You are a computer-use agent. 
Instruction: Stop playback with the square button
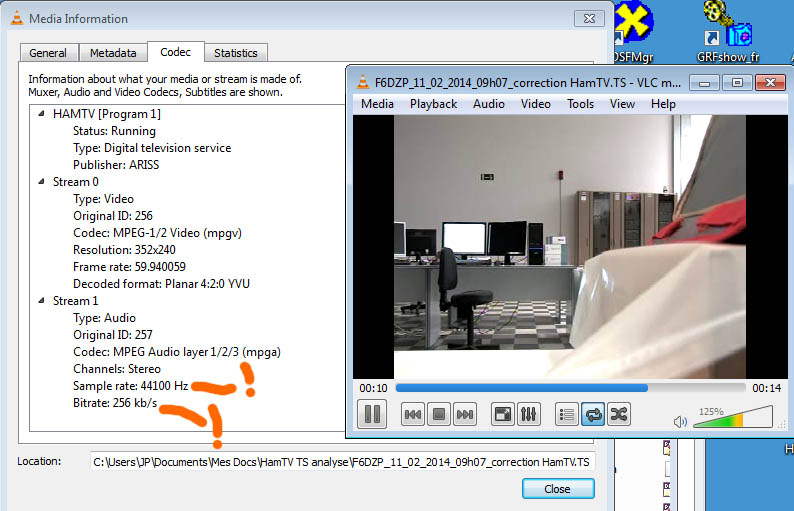tap(439, 415)
